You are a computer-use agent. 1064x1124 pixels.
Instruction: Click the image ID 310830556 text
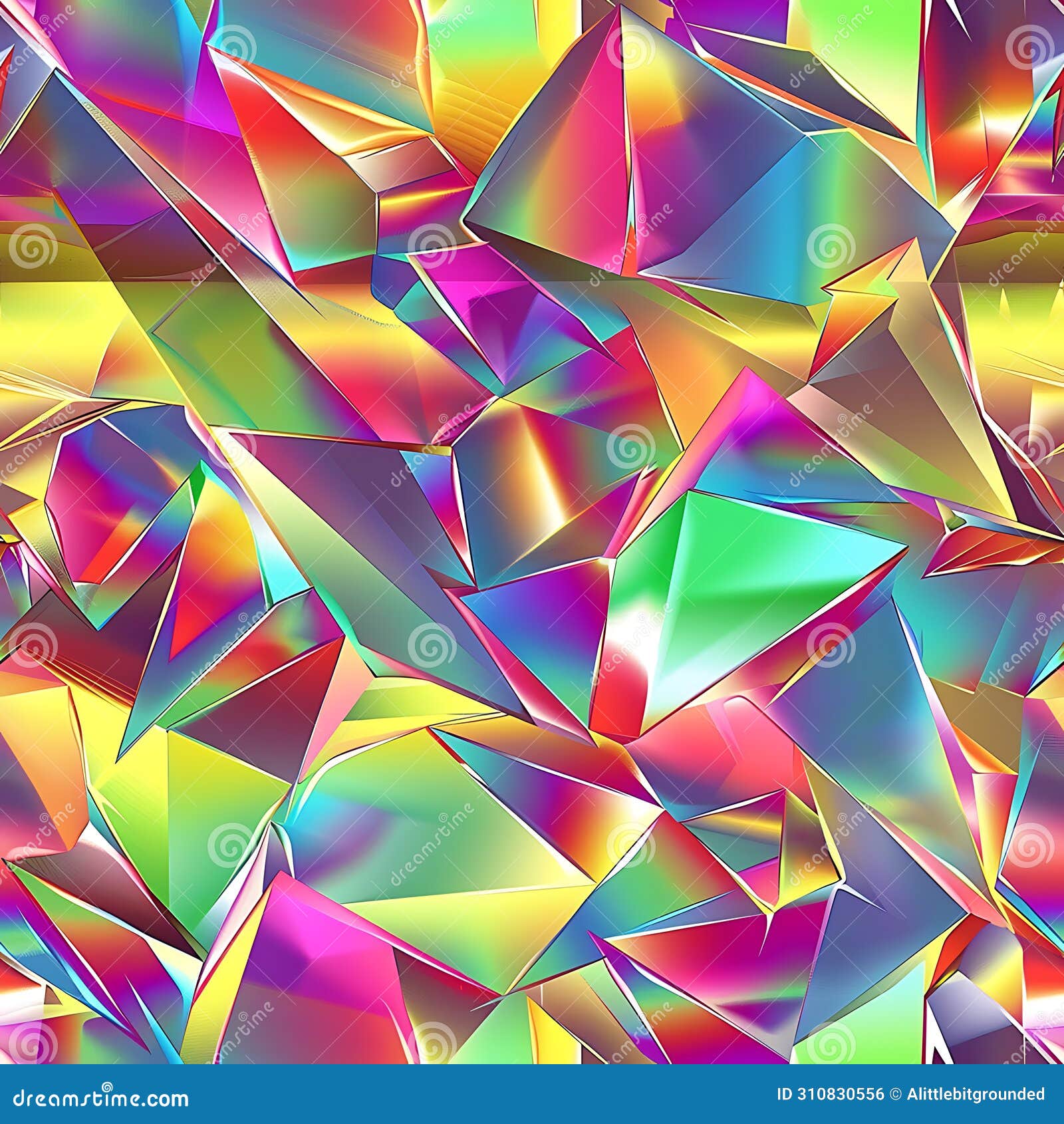click(831, 1095)
